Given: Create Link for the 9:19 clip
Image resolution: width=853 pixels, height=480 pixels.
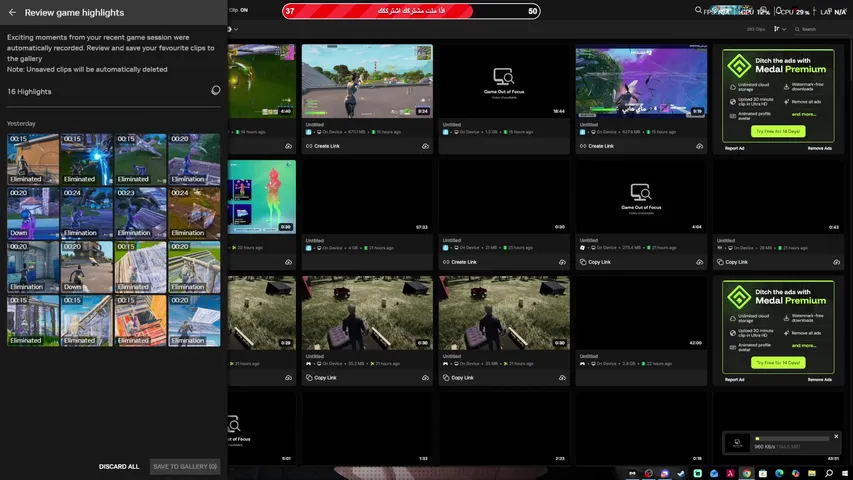Looking at the screenshot, I should pyautogui.click(x=597, y=146).
